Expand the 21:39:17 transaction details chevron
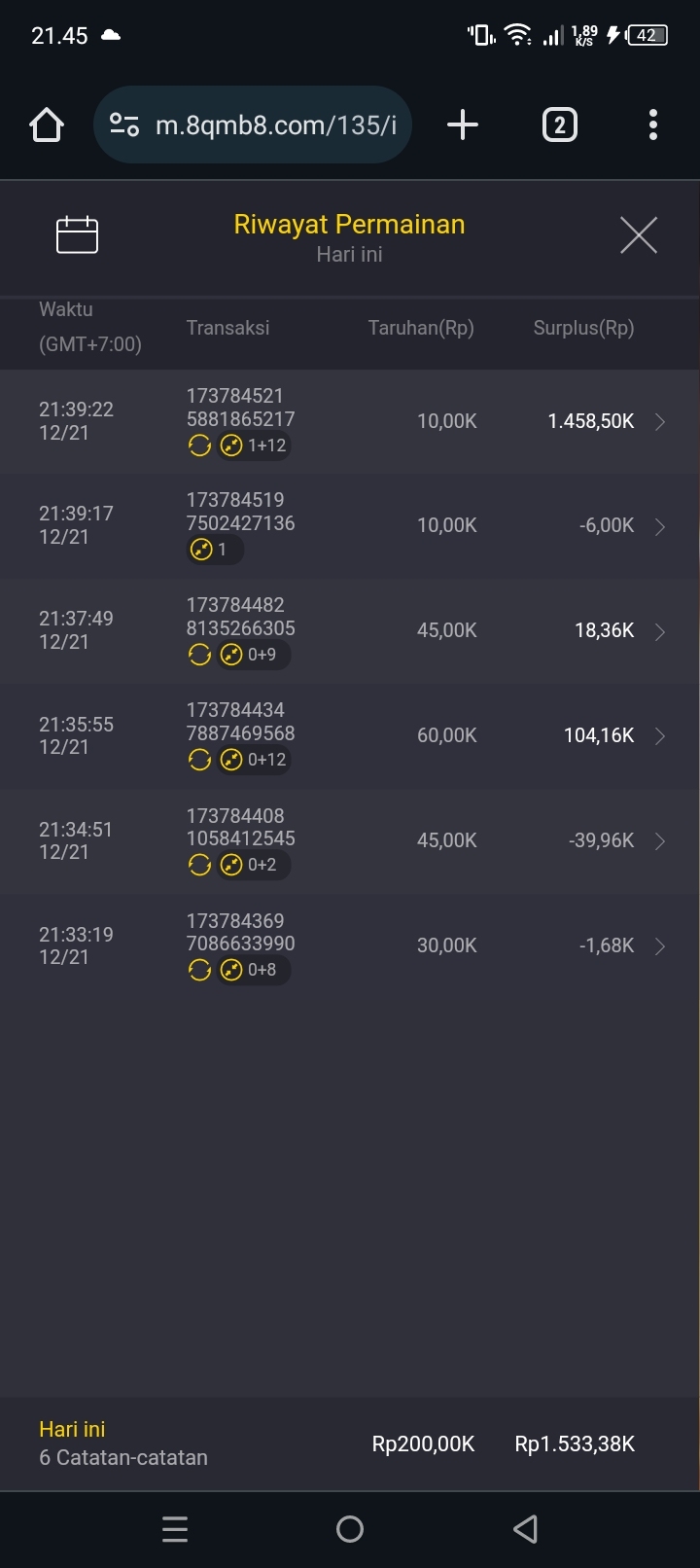Image resolution: width=700 pixels, height=1568 pixels. click(x=660, y=526)
